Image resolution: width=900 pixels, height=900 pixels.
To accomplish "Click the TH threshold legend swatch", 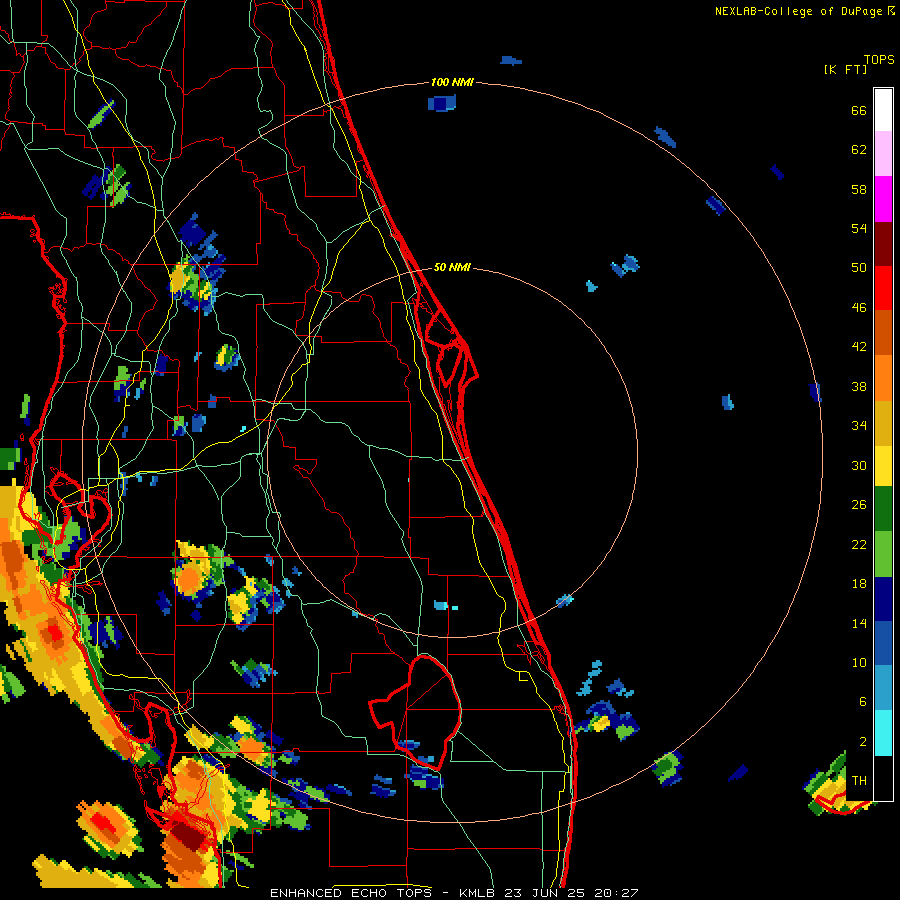I will tap(883, 778).
